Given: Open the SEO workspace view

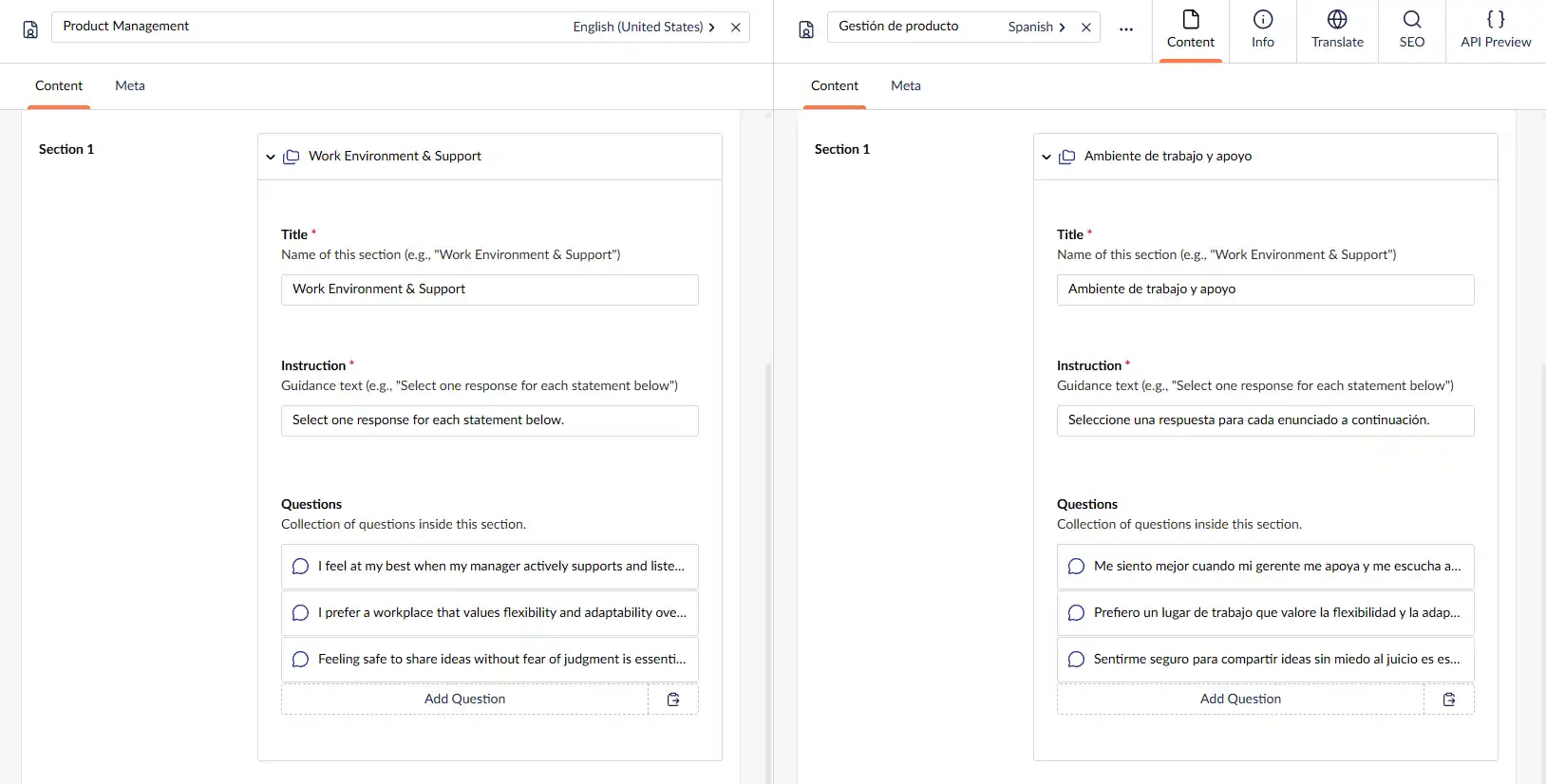Looking at the screenshot, I should tap(1412, 31).
